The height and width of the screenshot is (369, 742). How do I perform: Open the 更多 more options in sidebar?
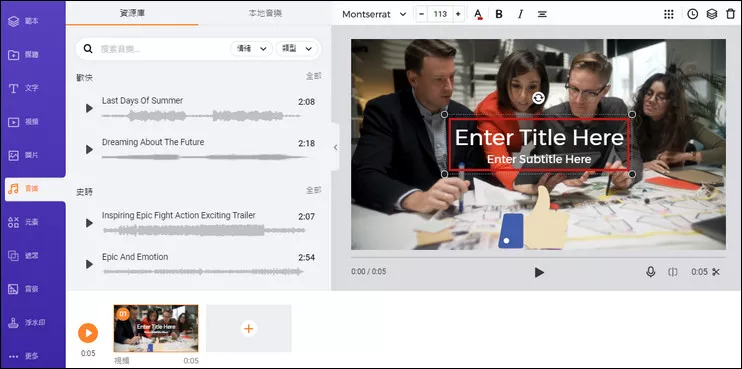[x=24, y=356]
